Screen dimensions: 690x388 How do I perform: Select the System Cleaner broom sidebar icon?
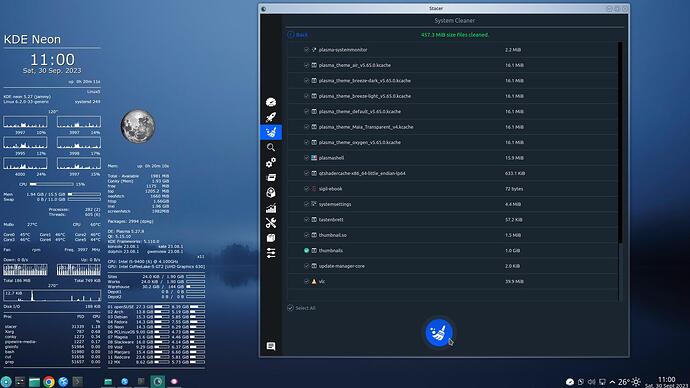[x=271, y=132]
